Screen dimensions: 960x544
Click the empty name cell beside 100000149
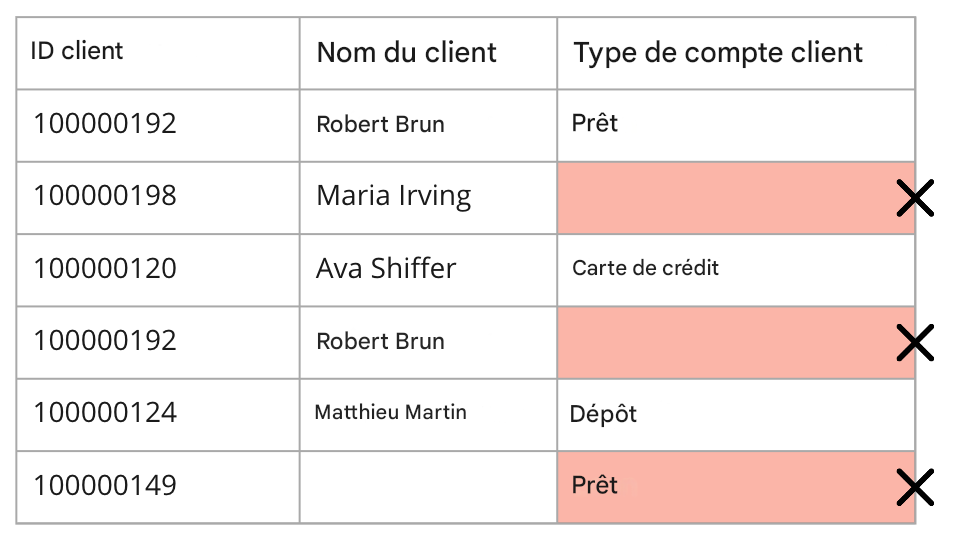click(x=427, y=486)
